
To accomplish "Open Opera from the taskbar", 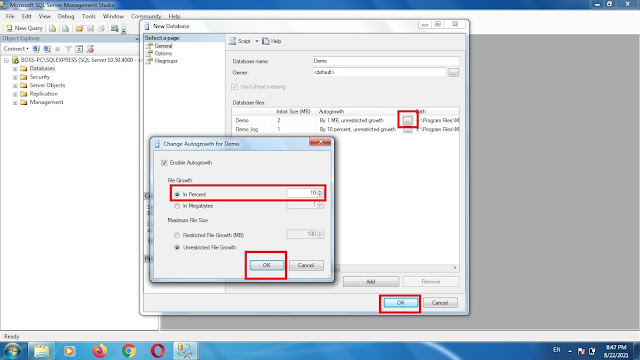I will click(158, 351).
